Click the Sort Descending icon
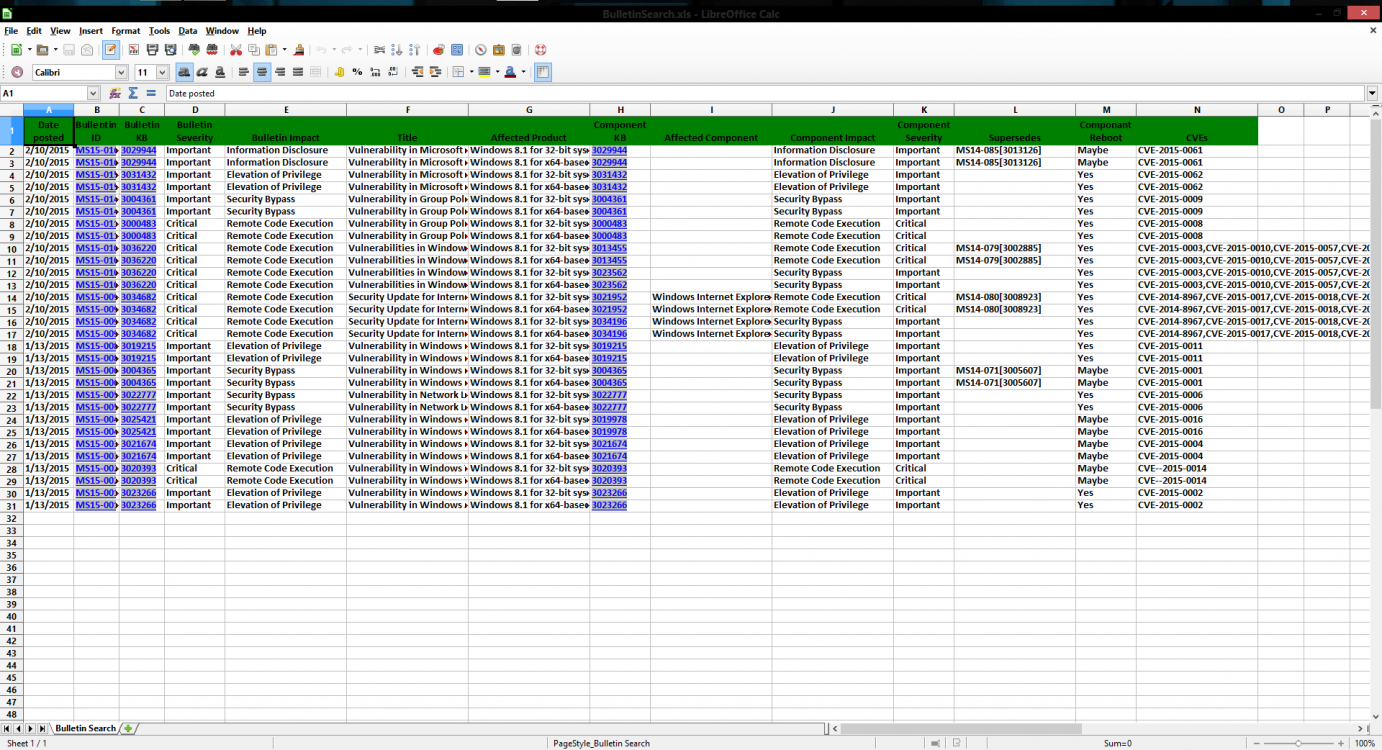 [414, 49]
